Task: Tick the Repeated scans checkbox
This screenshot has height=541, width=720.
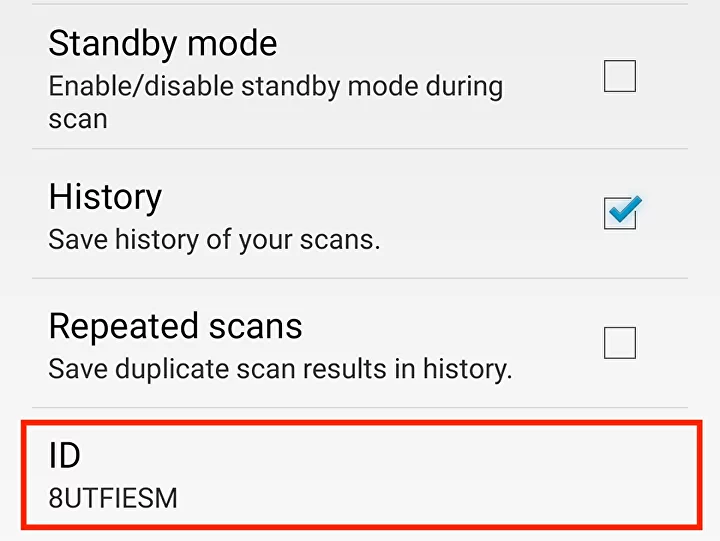Action: pyautogui.click(x=620, y=343)
